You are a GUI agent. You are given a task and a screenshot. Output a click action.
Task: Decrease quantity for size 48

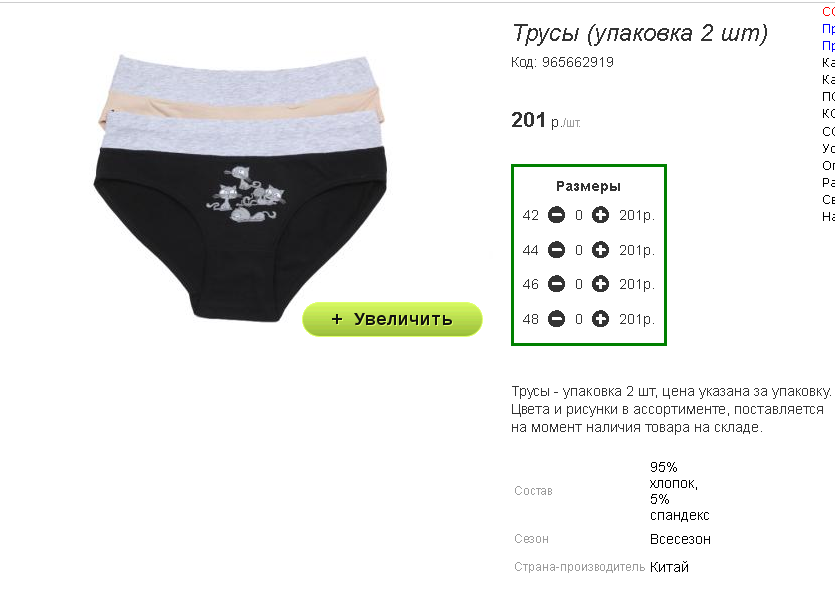556,319
